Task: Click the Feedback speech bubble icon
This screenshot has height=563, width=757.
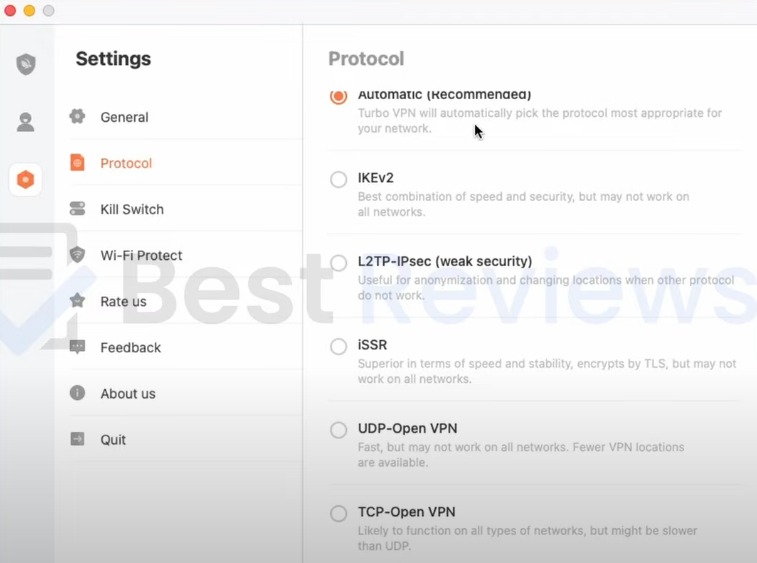Action: coord(77,347)
